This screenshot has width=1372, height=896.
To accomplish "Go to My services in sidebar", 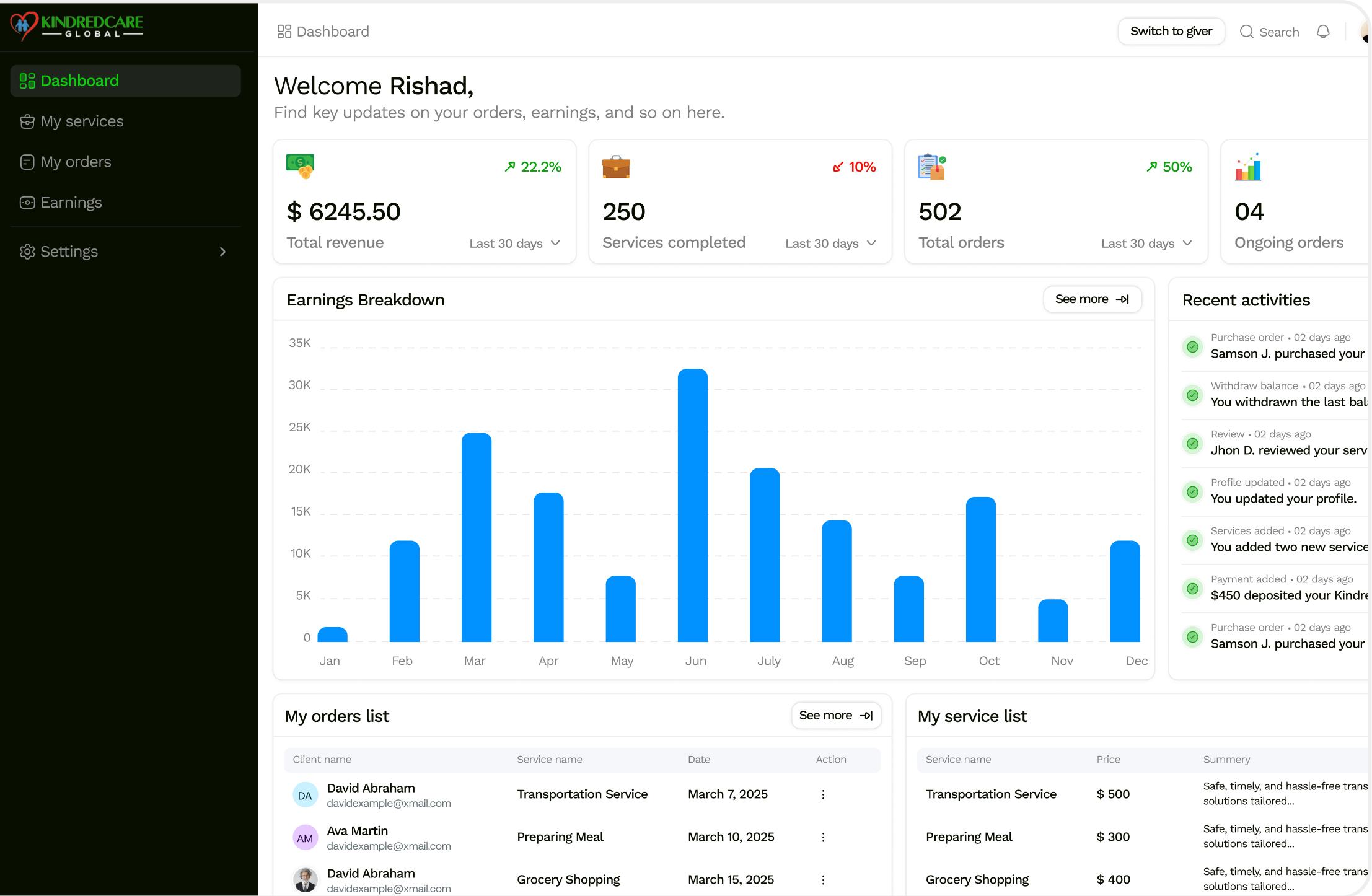I will [x=82, y=121].
